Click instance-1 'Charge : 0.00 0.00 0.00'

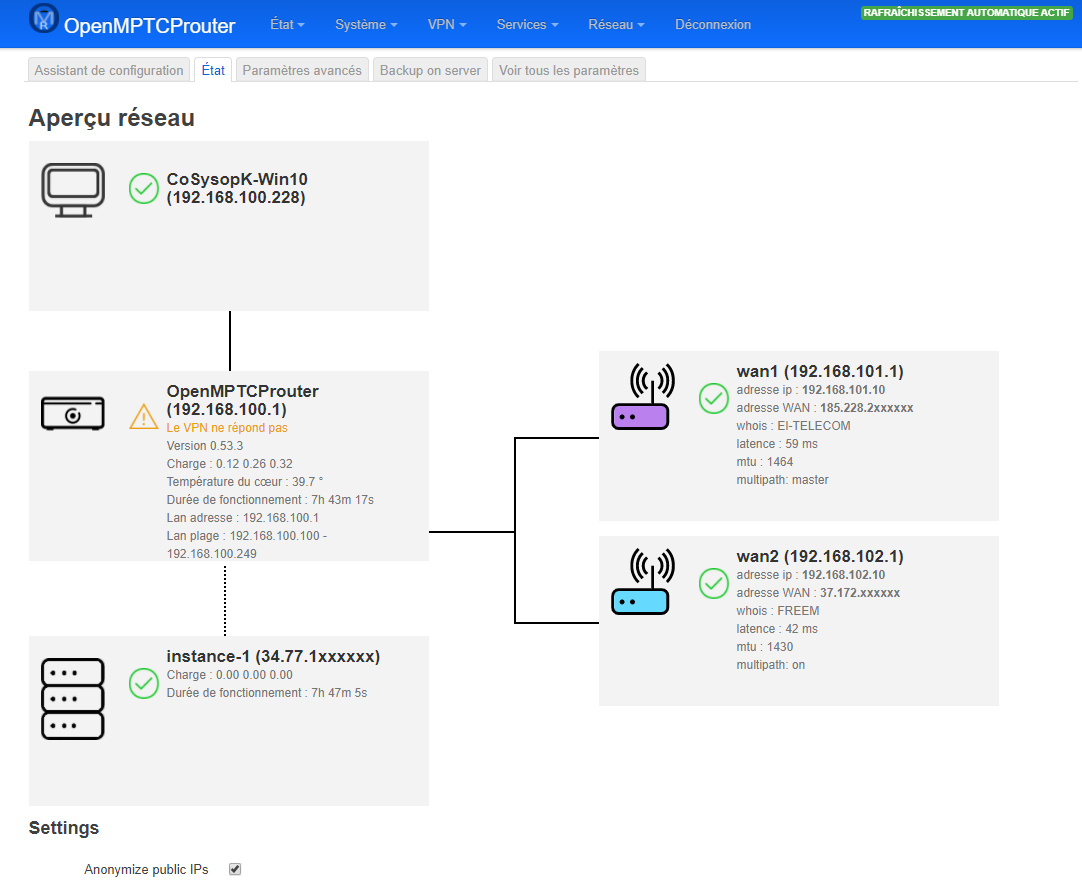[x=230, y=675]
